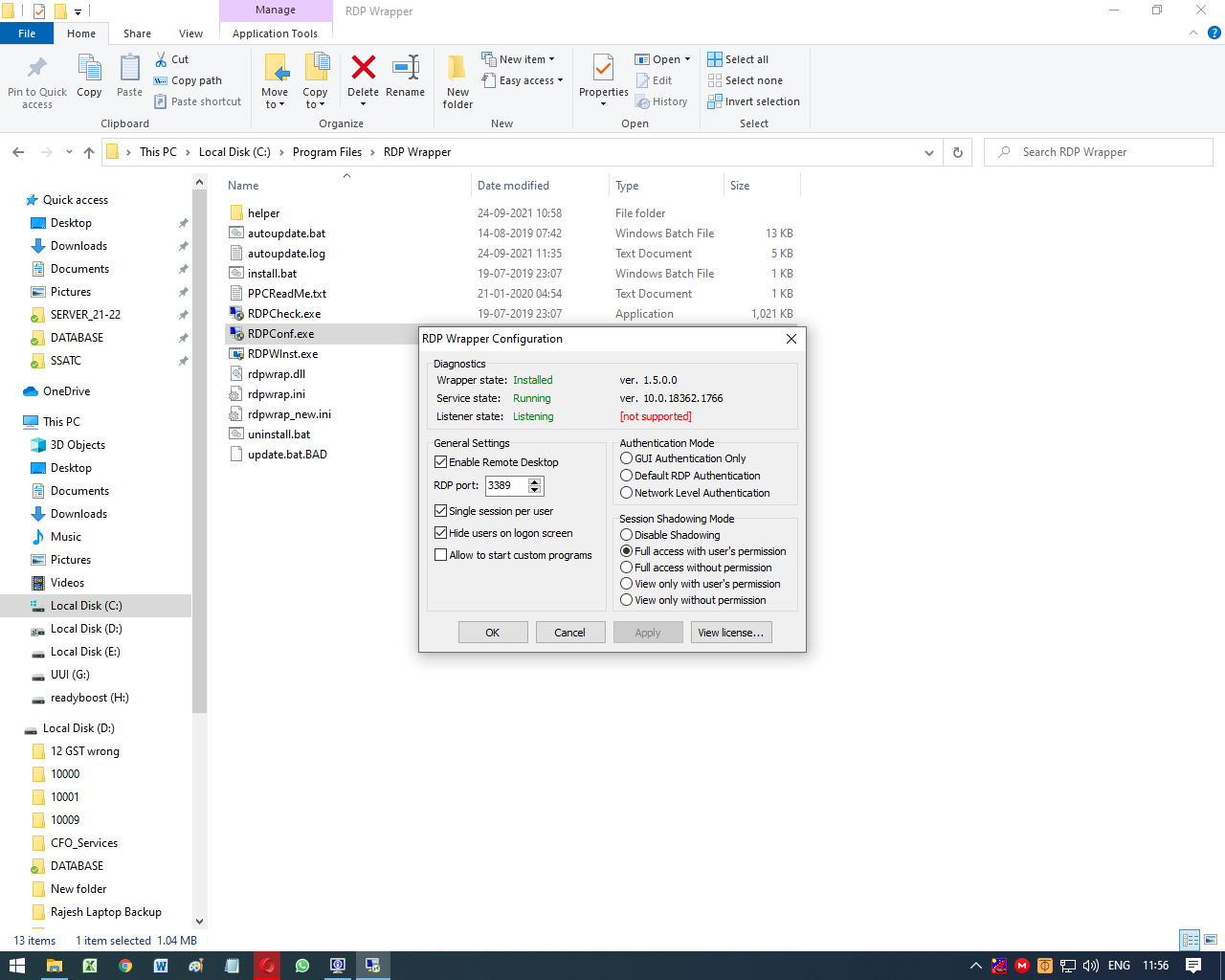The image size is (1225, 980).
Task: Select Disable Shadowing option
Action: tap(626, 535)
